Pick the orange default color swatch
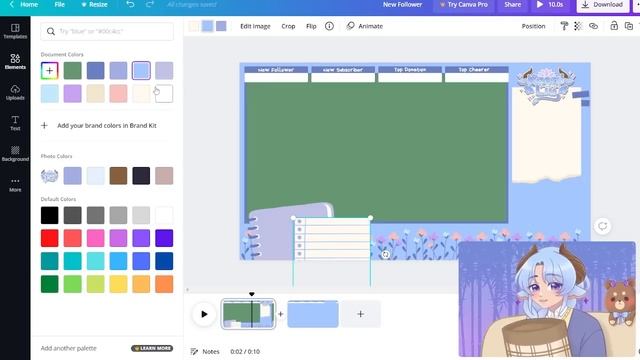 click(164, 284)
